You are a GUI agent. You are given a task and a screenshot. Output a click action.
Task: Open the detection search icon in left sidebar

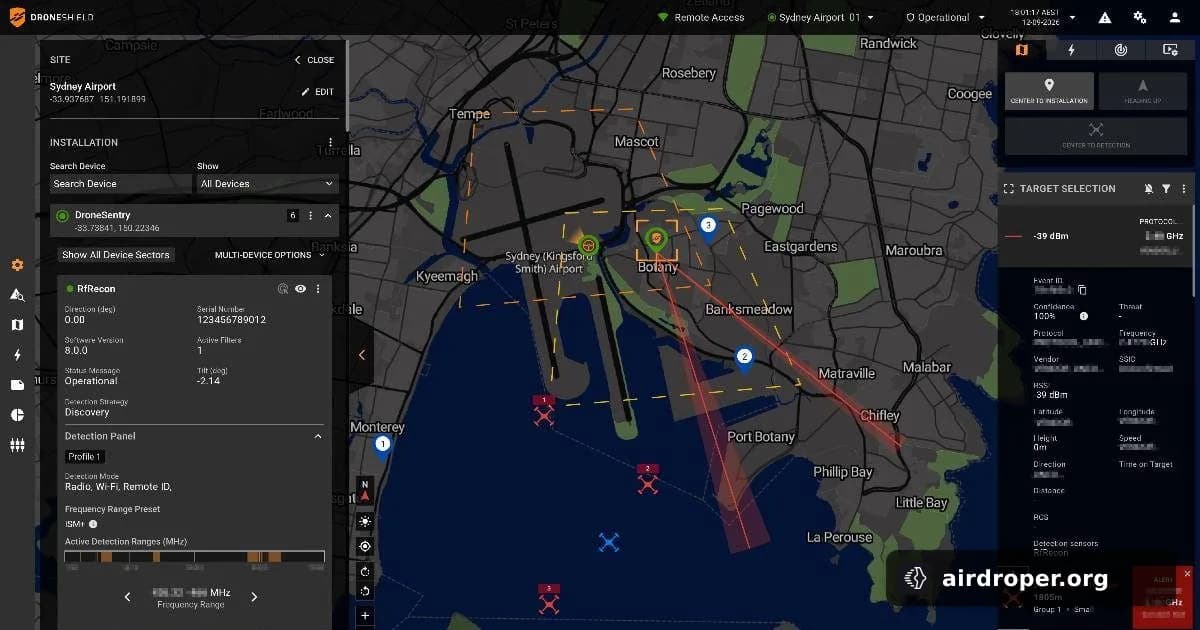17,295
